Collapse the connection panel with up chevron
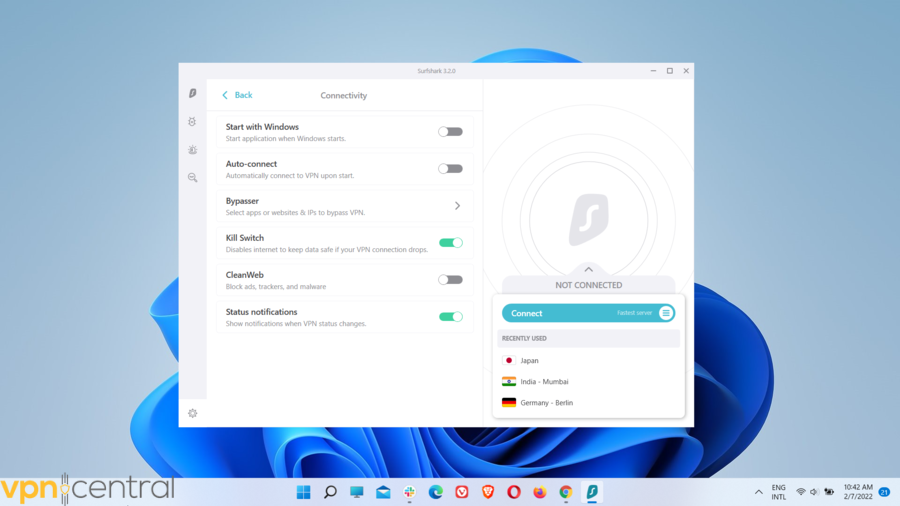Image resolution: width=900 pixels, height=506 pixels. pos(588,269)
